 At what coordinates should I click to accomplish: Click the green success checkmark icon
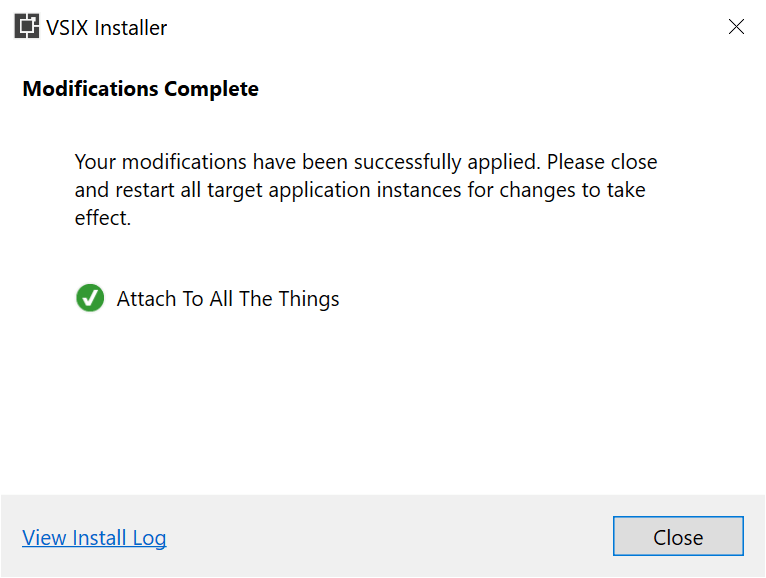tap(90, 298)
